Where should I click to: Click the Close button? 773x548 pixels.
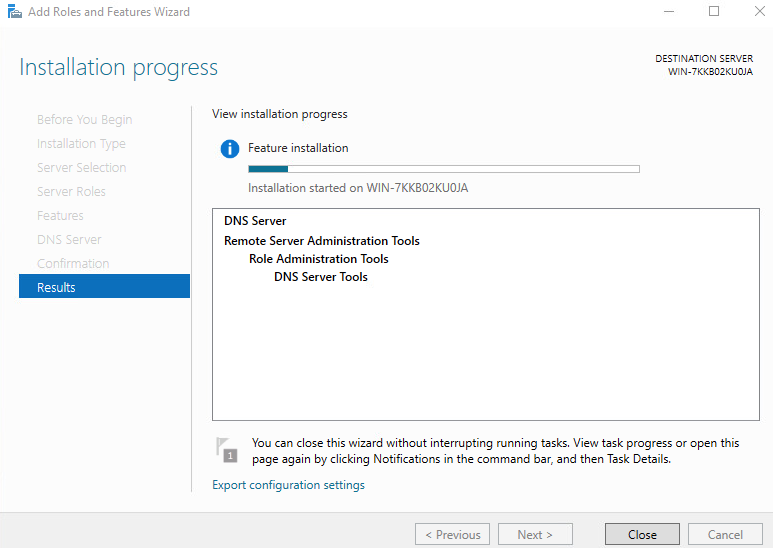[642, 535]
